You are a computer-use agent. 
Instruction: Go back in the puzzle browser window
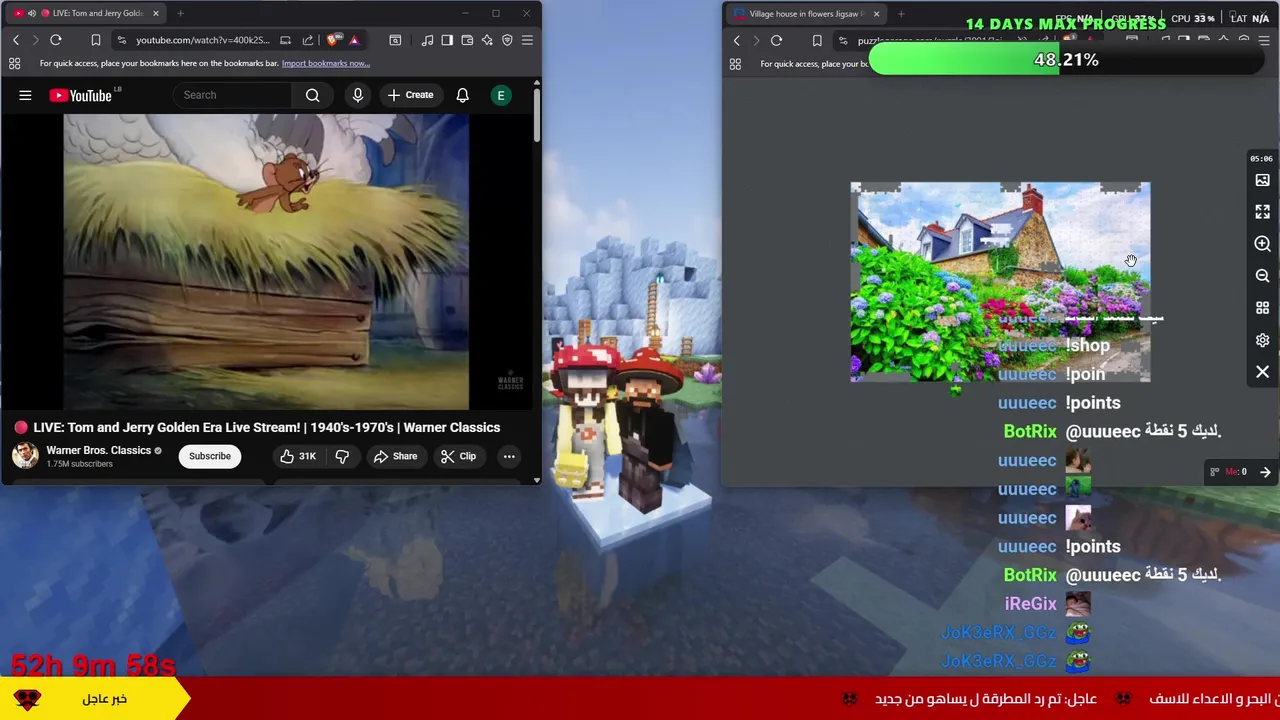pos(737,41)
